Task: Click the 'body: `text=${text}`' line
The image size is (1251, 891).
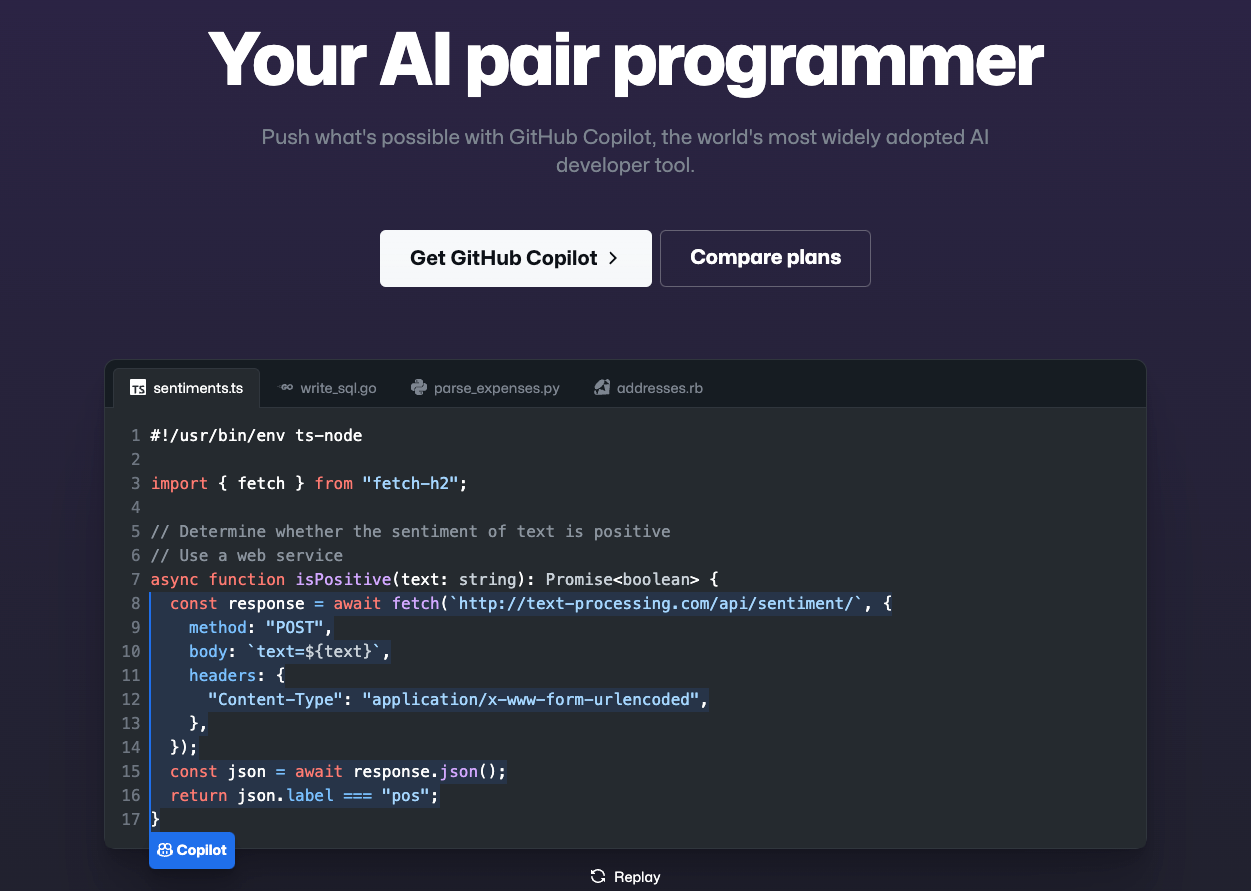Action: 289,651
